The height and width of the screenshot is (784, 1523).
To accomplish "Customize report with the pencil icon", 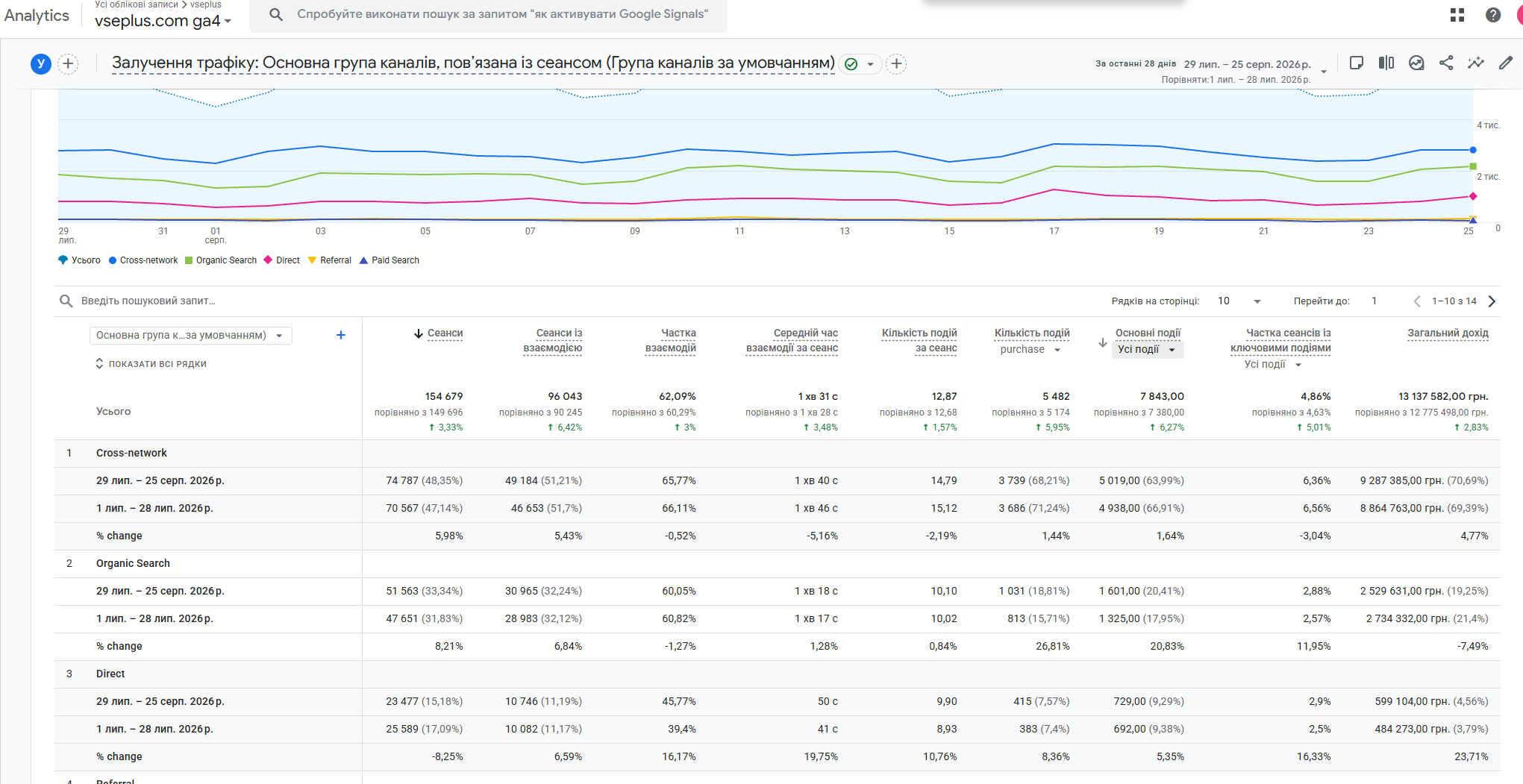I will (1506, 63).
